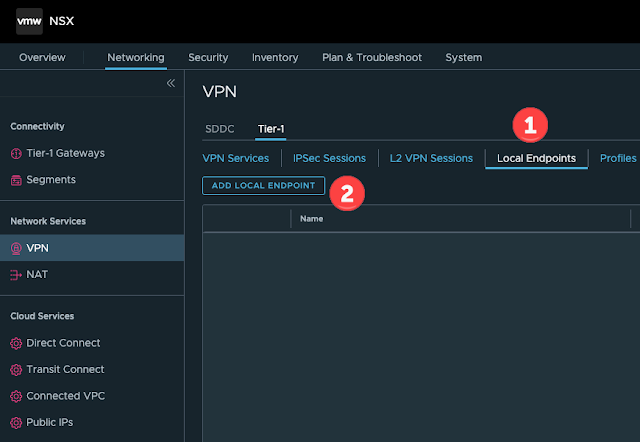The height and width of the screenshot is (442, 640).
Task: Open Direct Connect in Cloud Services
Action: pos(63,343)
